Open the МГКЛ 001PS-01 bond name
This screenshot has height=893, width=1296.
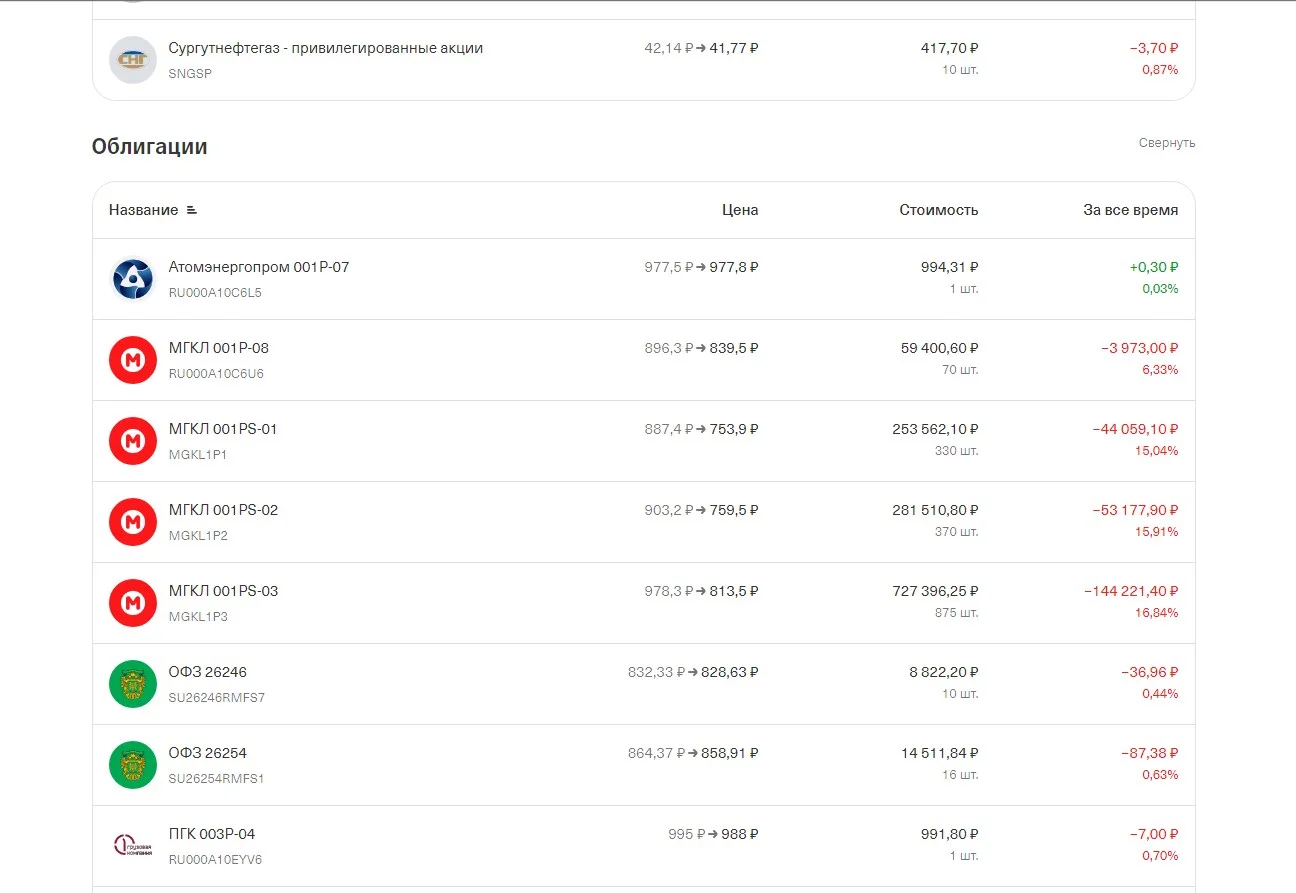223,429
